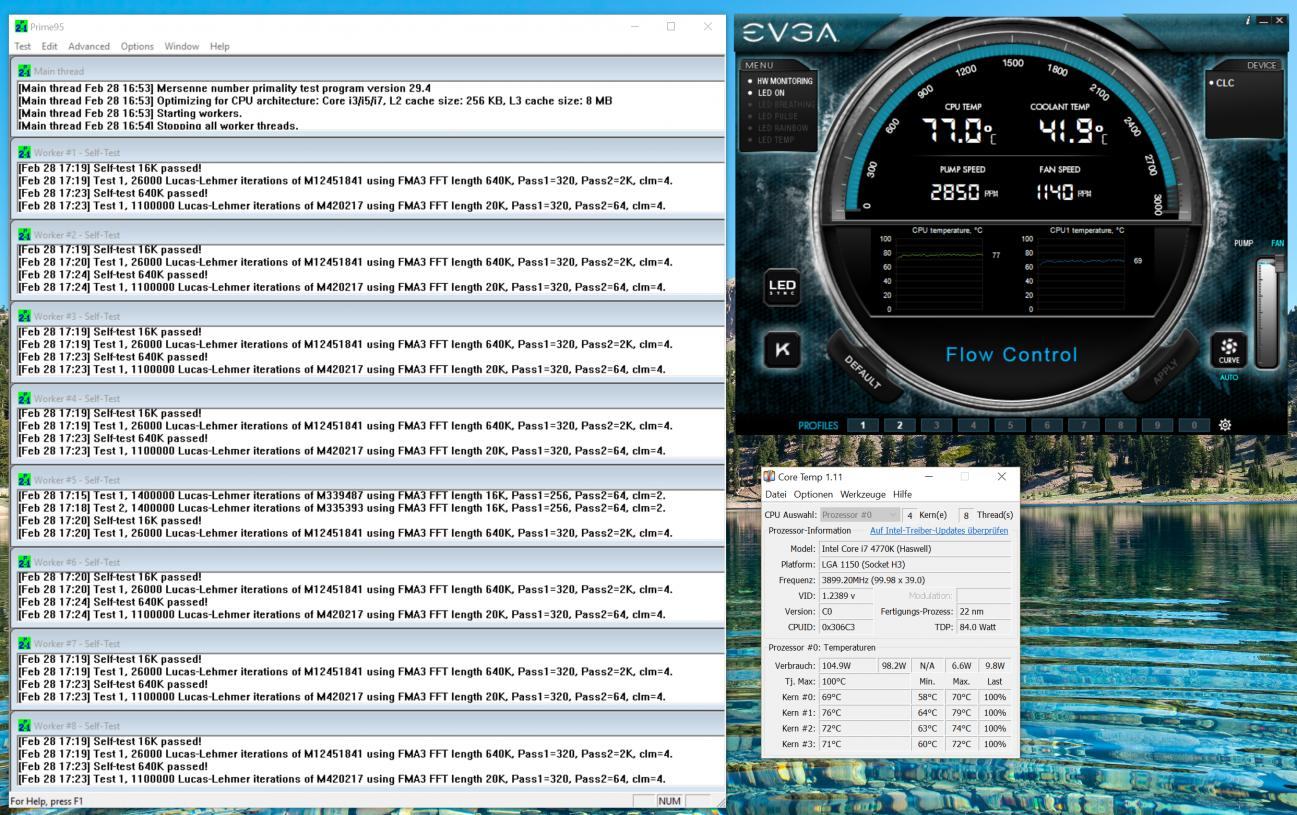Click the 'Intel Core i7 4770K (Haswell)' model field
This screenshot has width=1297, height=815.
914,549
